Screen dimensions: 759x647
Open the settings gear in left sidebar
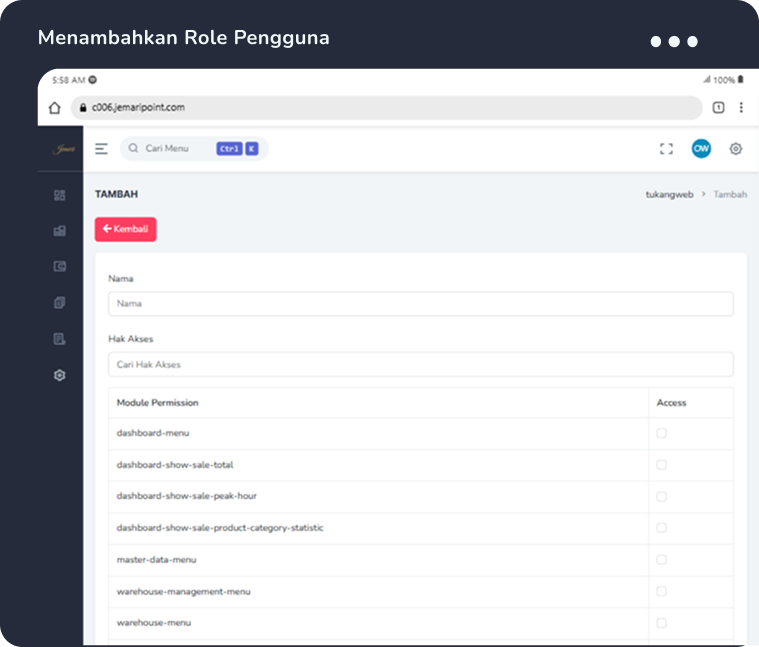(60, 375)
